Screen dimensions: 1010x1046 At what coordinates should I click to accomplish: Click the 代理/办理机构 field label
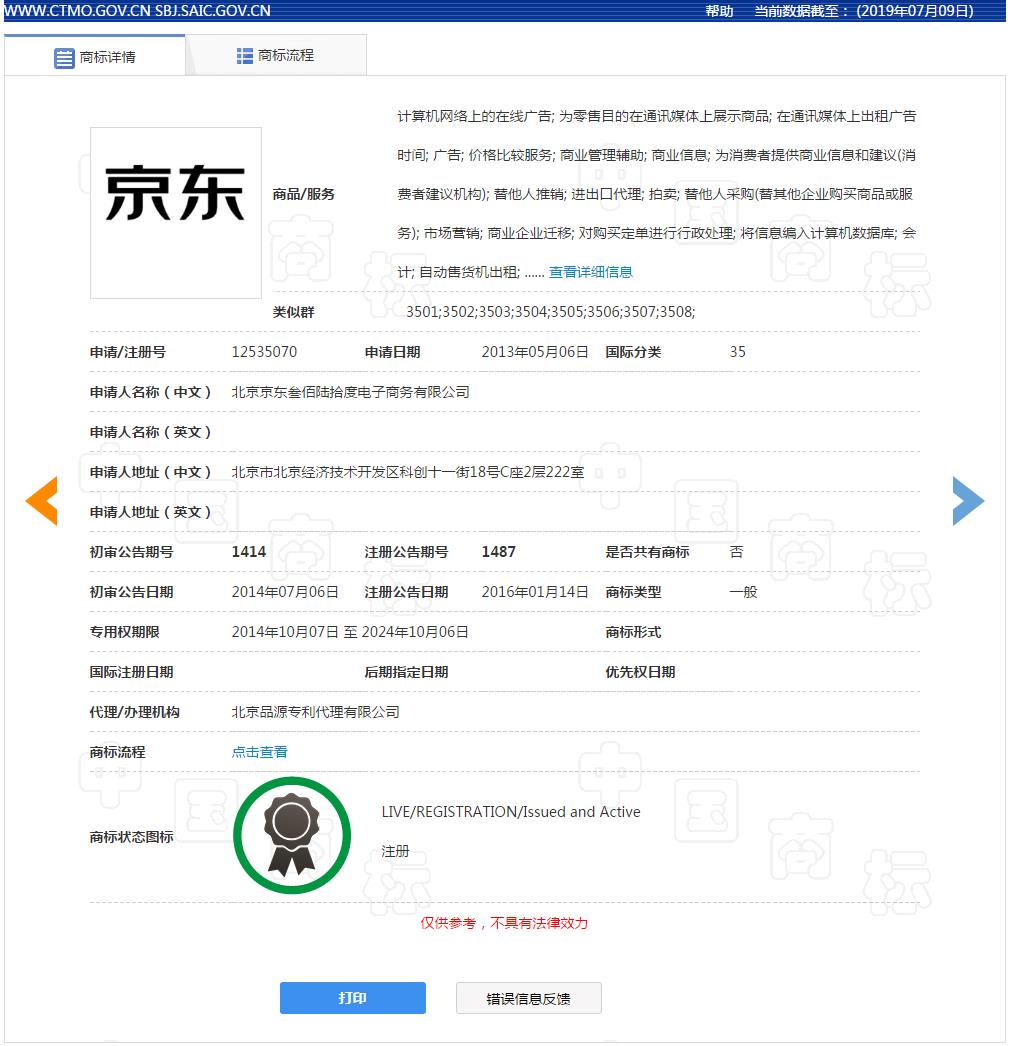pyautogui.click(x=135, y=712)
